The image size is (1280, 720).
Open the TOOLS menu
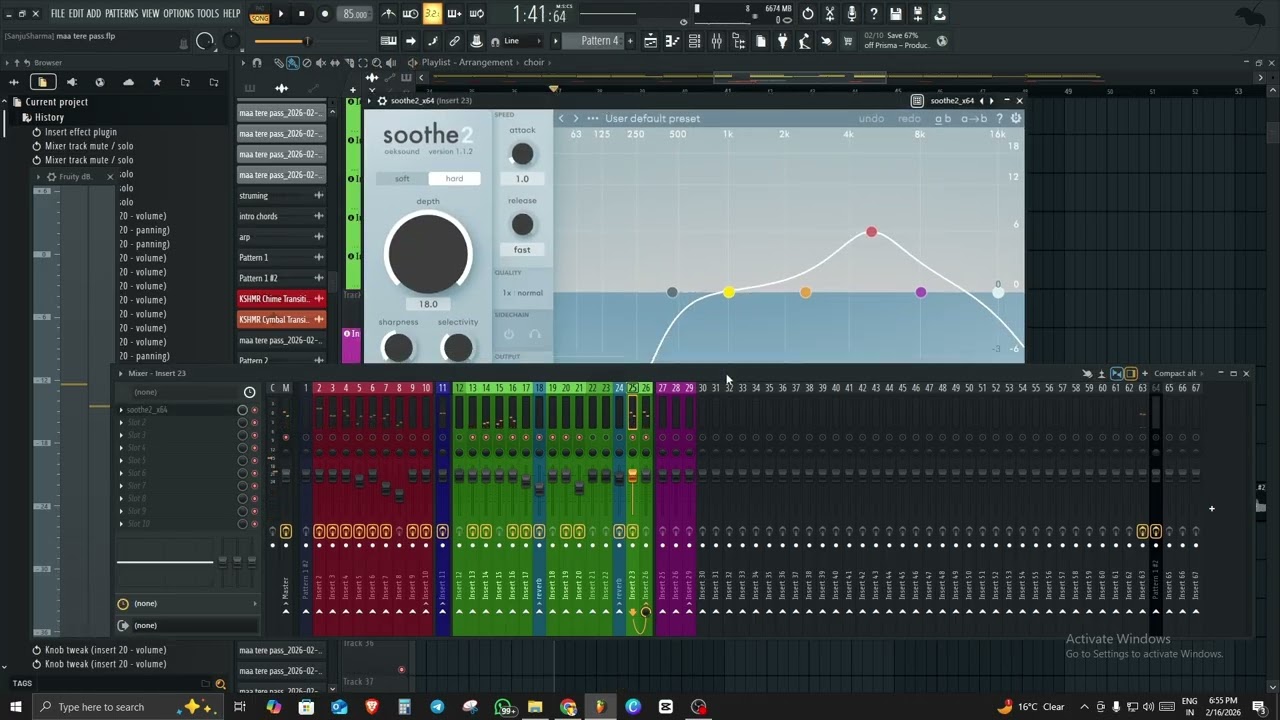click(207, 14)
